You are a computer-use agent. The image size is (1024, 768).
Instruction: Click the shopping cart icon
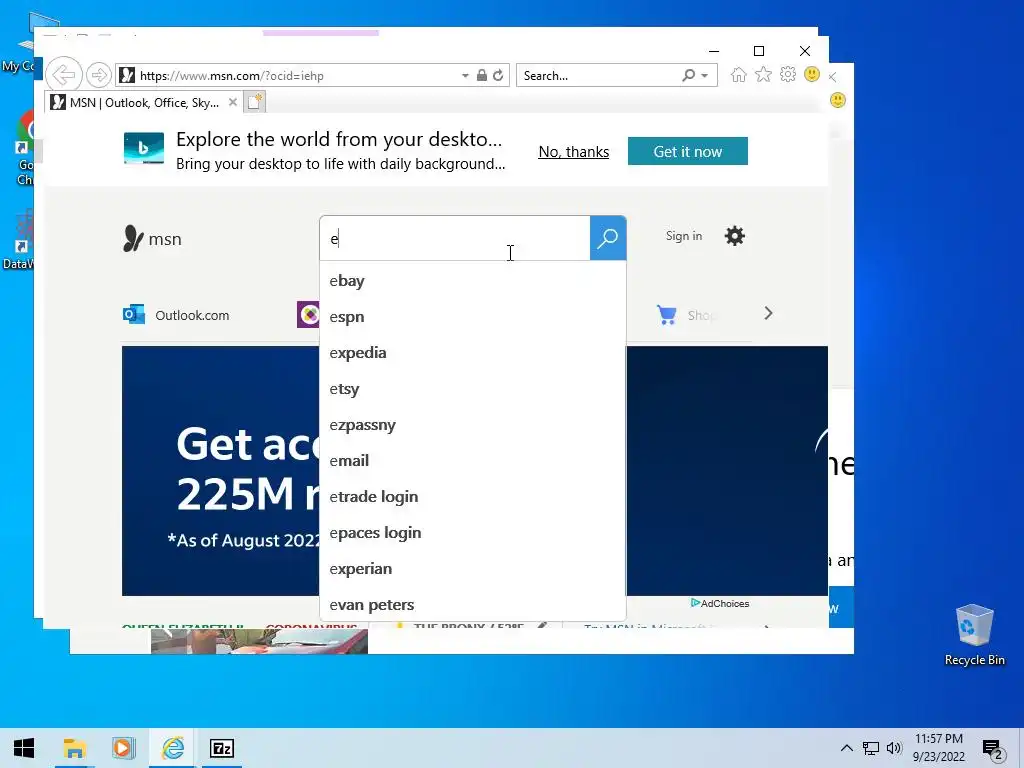[x=667, y=315]
